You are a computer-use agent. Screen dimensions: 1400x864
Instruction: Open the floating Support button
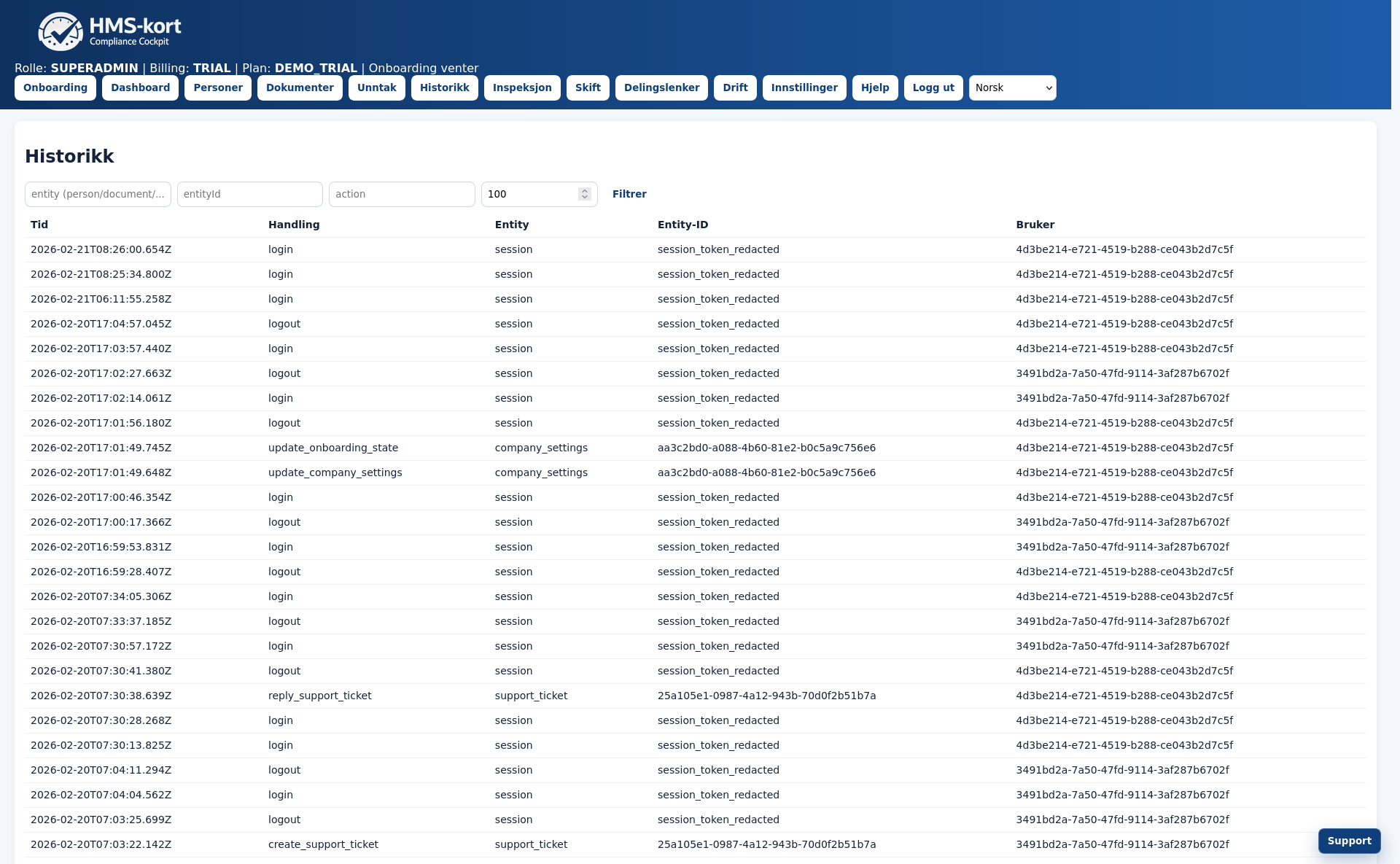click(x=1349, y=841)
